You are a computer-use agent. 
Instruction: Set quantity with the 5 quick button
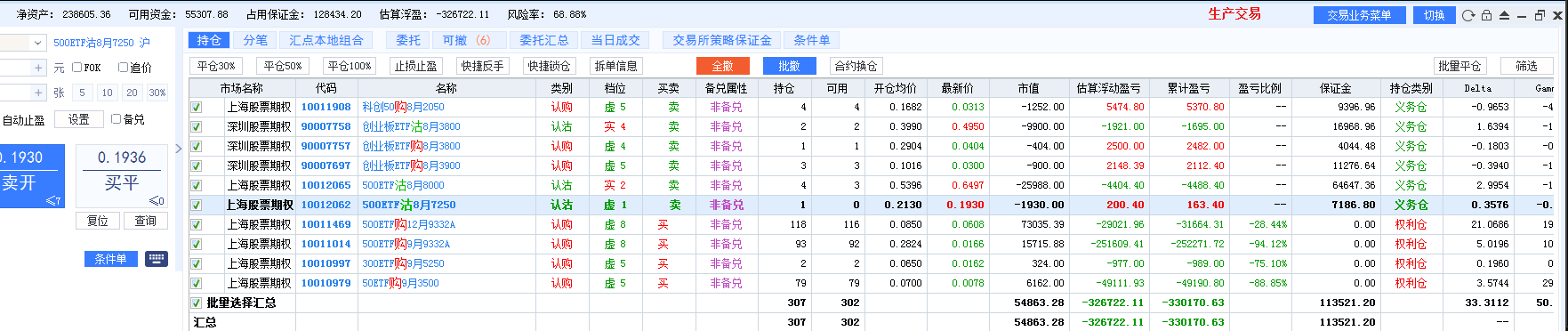[82, 93]
